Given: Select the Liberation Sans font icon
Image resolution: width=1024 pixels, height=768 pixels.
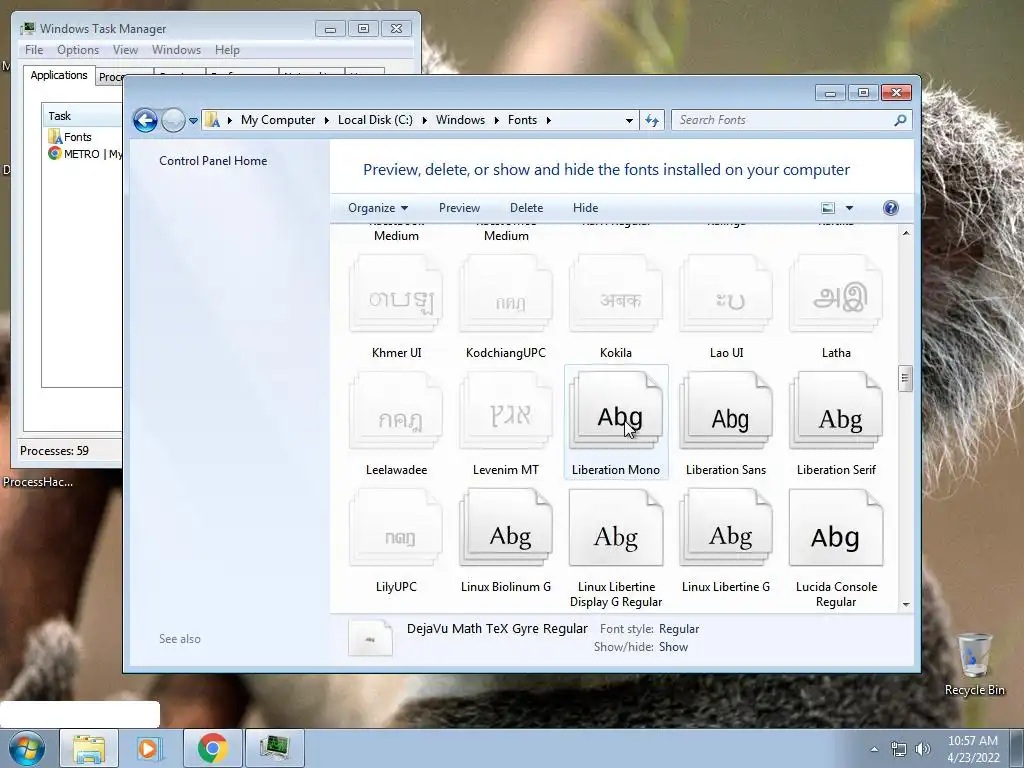Looking at the screenshot, I should [x=726, y=411].
